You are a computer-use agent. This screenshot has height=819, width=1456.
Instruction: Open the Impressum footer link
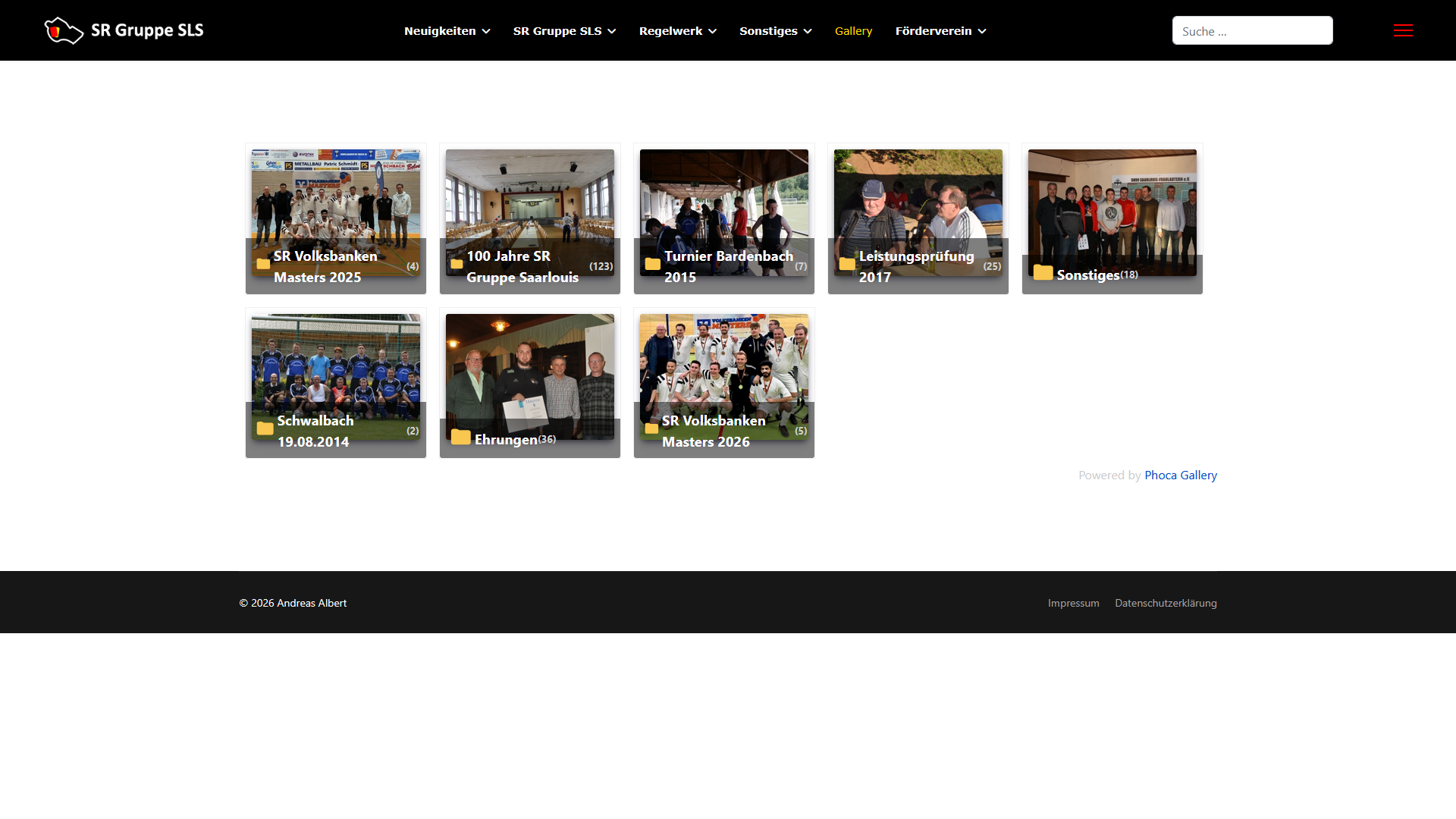point(1073,603)
